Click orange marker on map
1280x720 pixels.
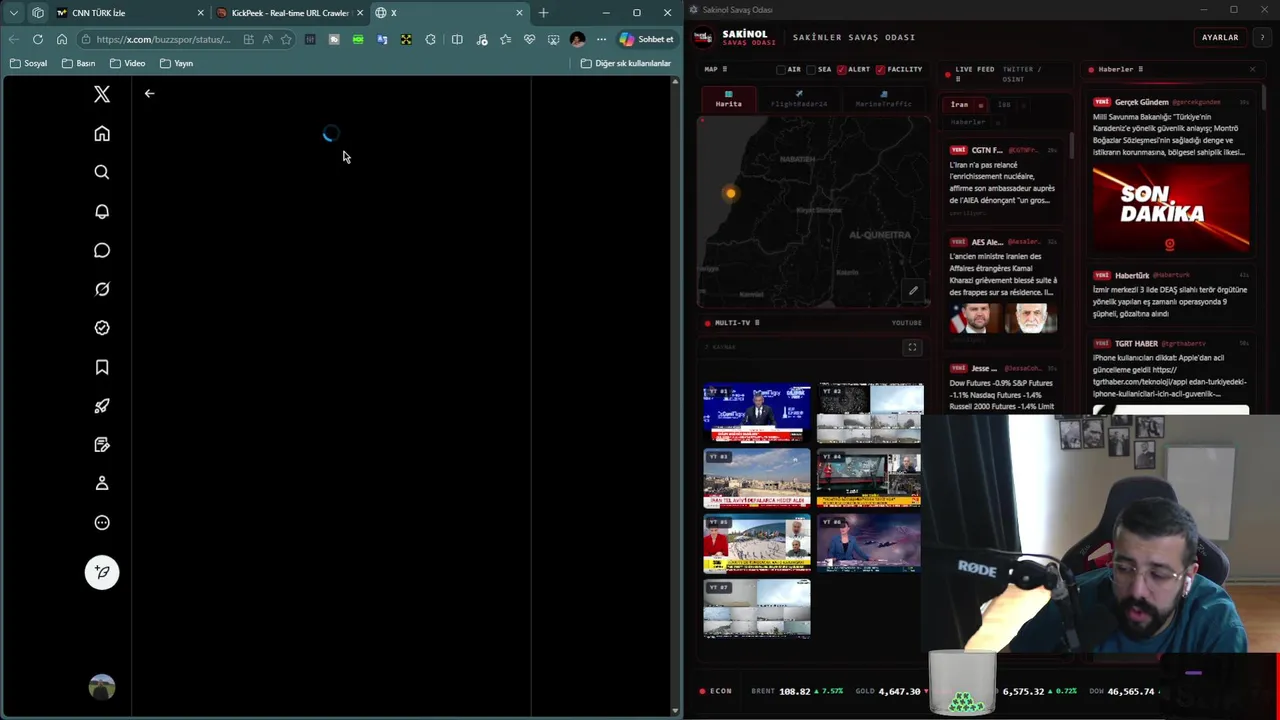click(x=730, y=193)
